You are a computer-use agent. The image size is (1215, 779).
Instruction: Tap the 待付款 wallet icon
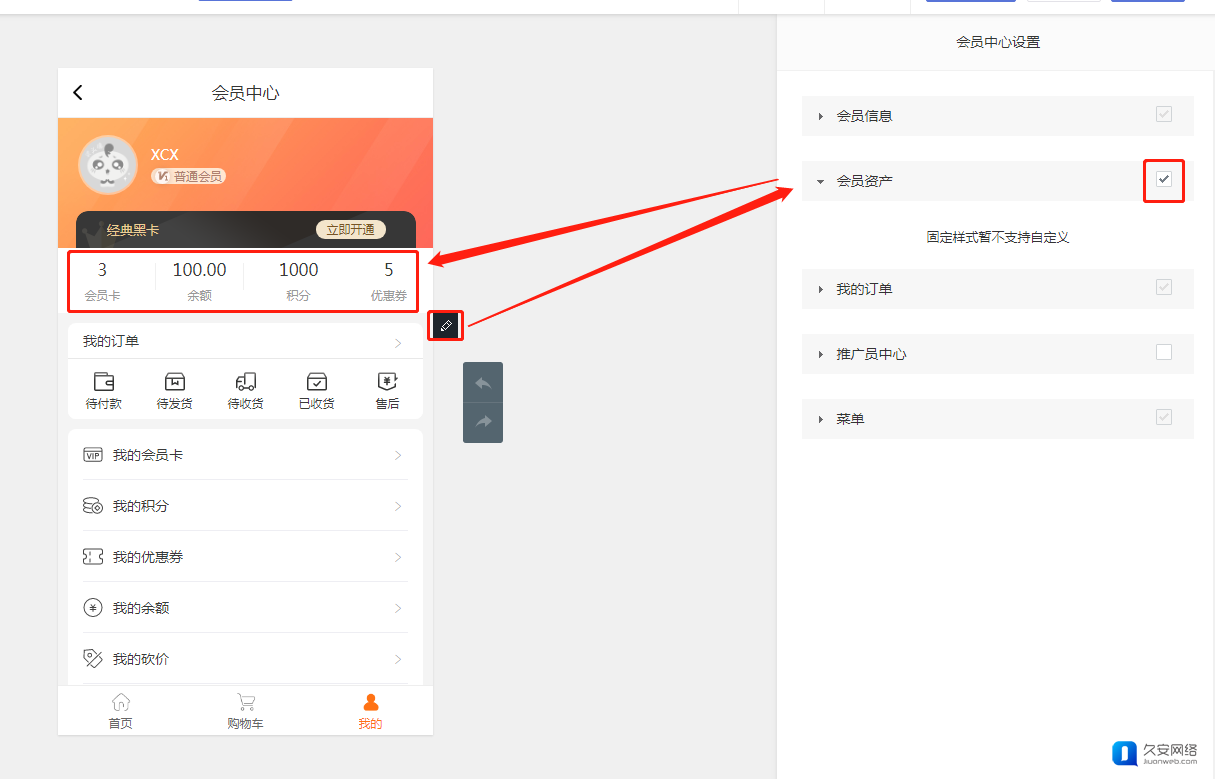104,382
